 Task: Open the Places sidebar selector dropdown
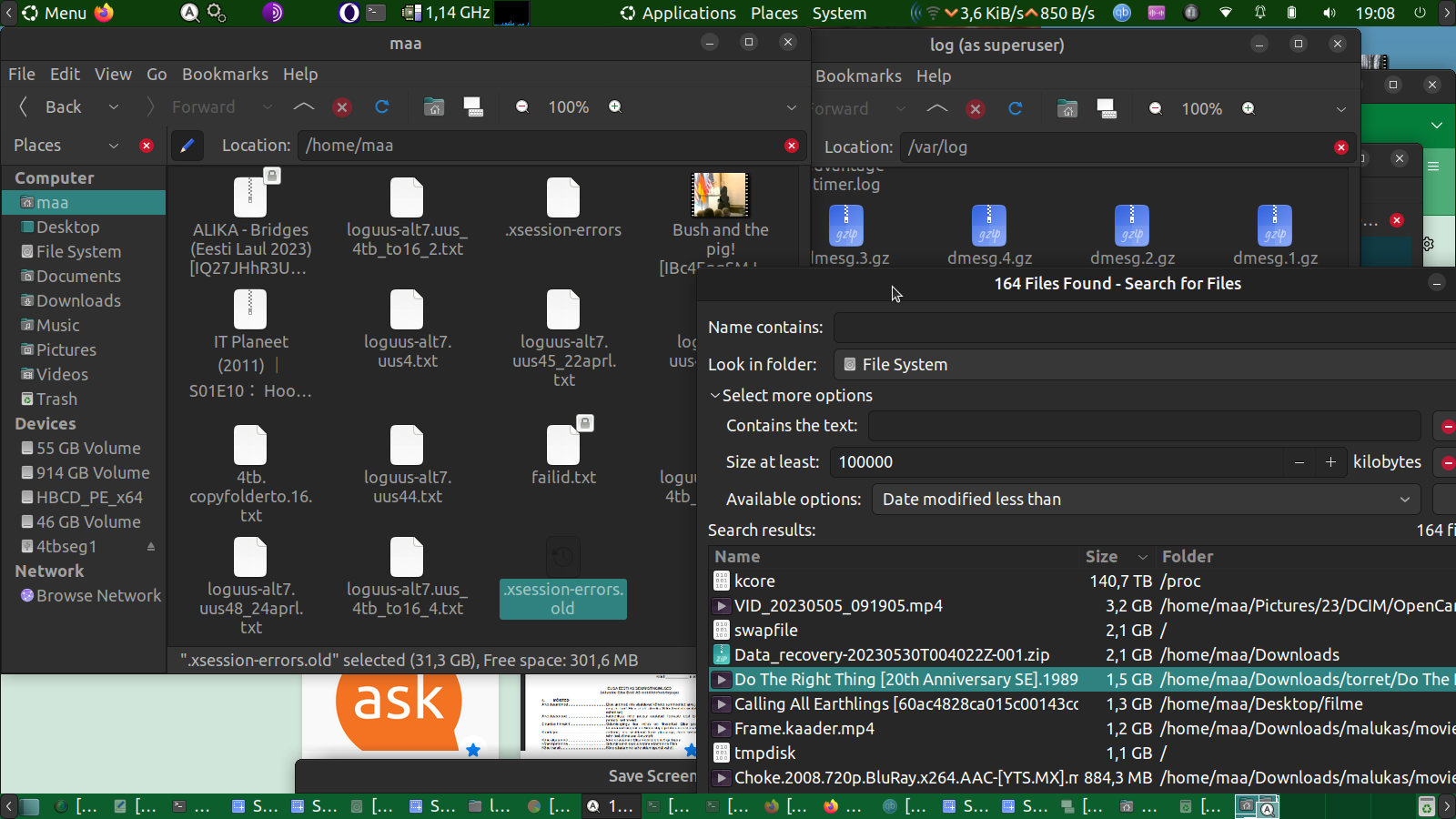(114, 146)
